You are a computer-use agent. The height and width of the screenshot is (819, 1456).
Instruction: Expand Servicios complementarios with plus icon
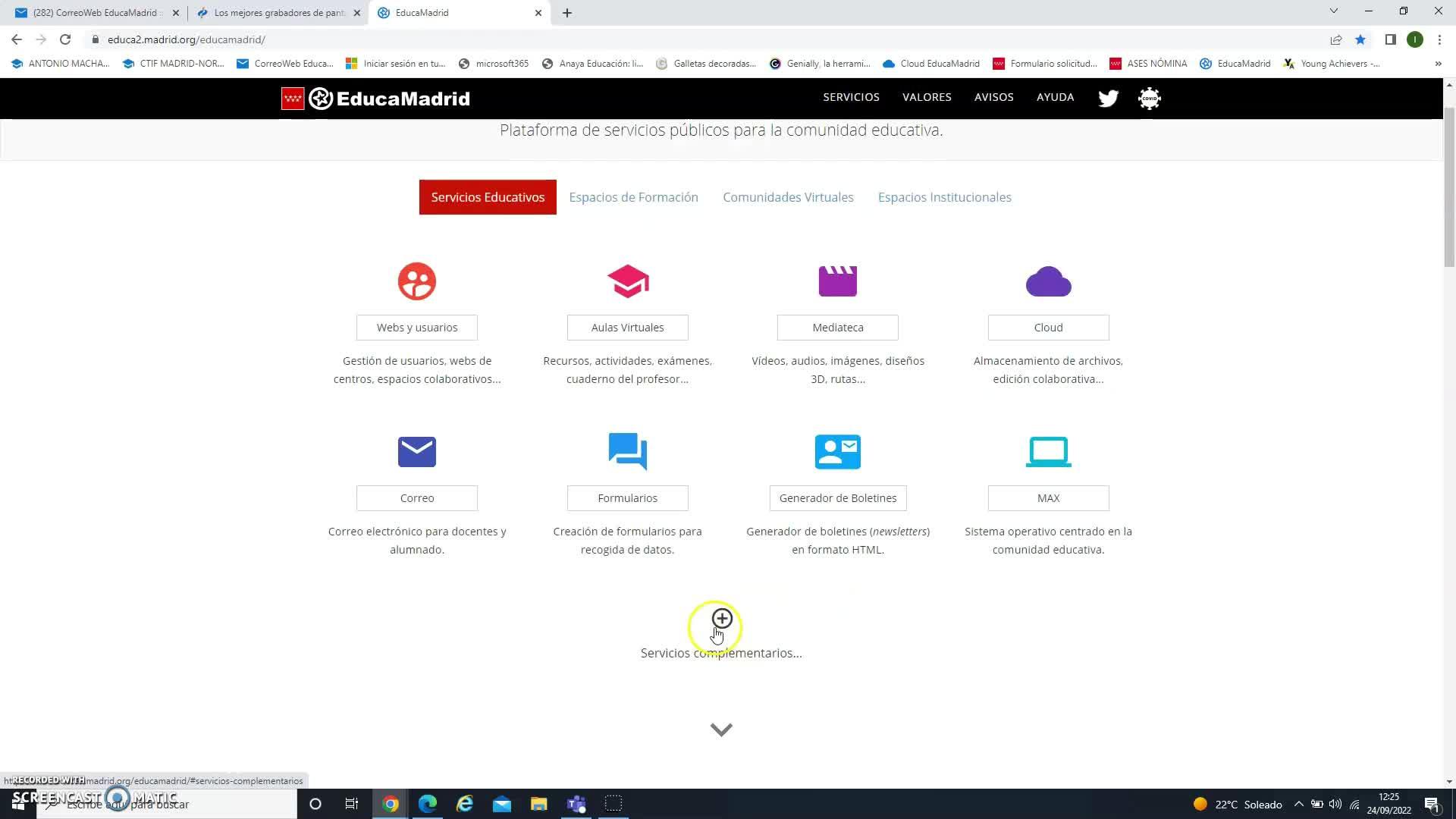tap(722, 619)
